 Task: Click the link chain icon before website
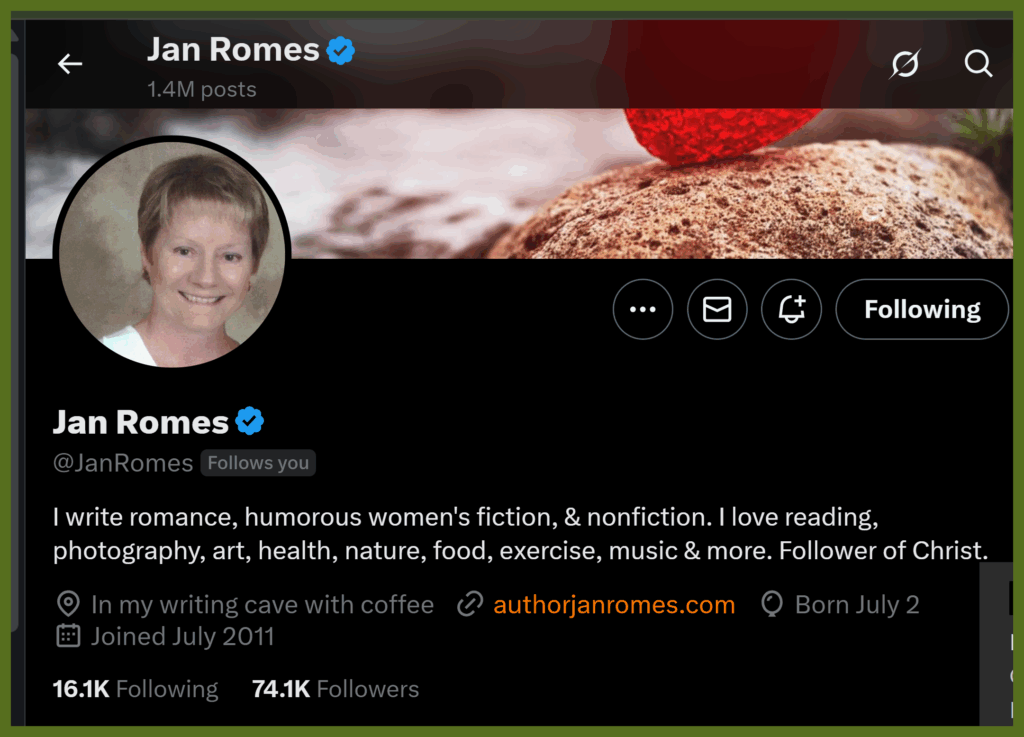pyautogui.click(x=470, y=604)
